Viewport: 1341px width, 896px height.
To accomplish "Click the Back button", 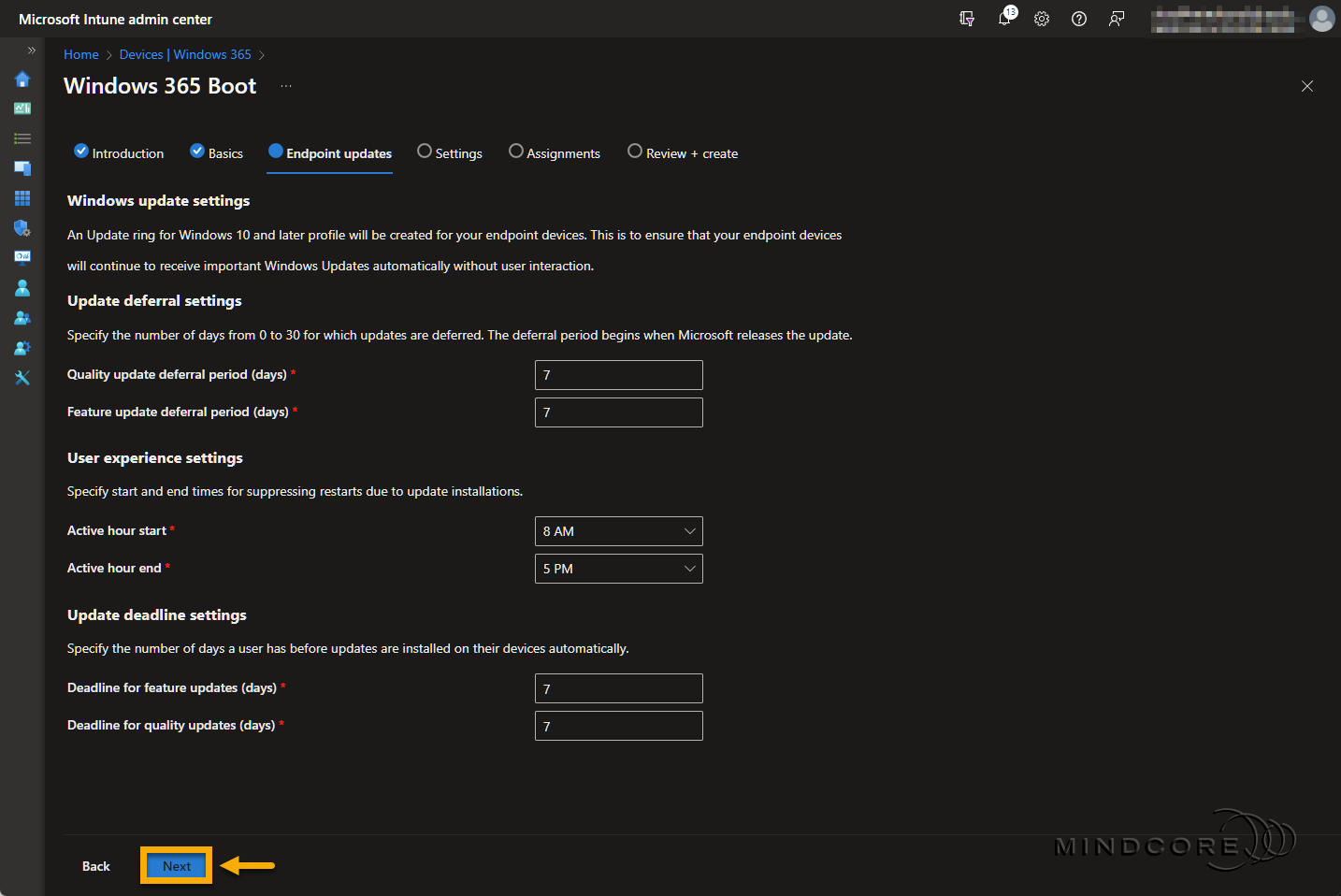I will point(96,866).
